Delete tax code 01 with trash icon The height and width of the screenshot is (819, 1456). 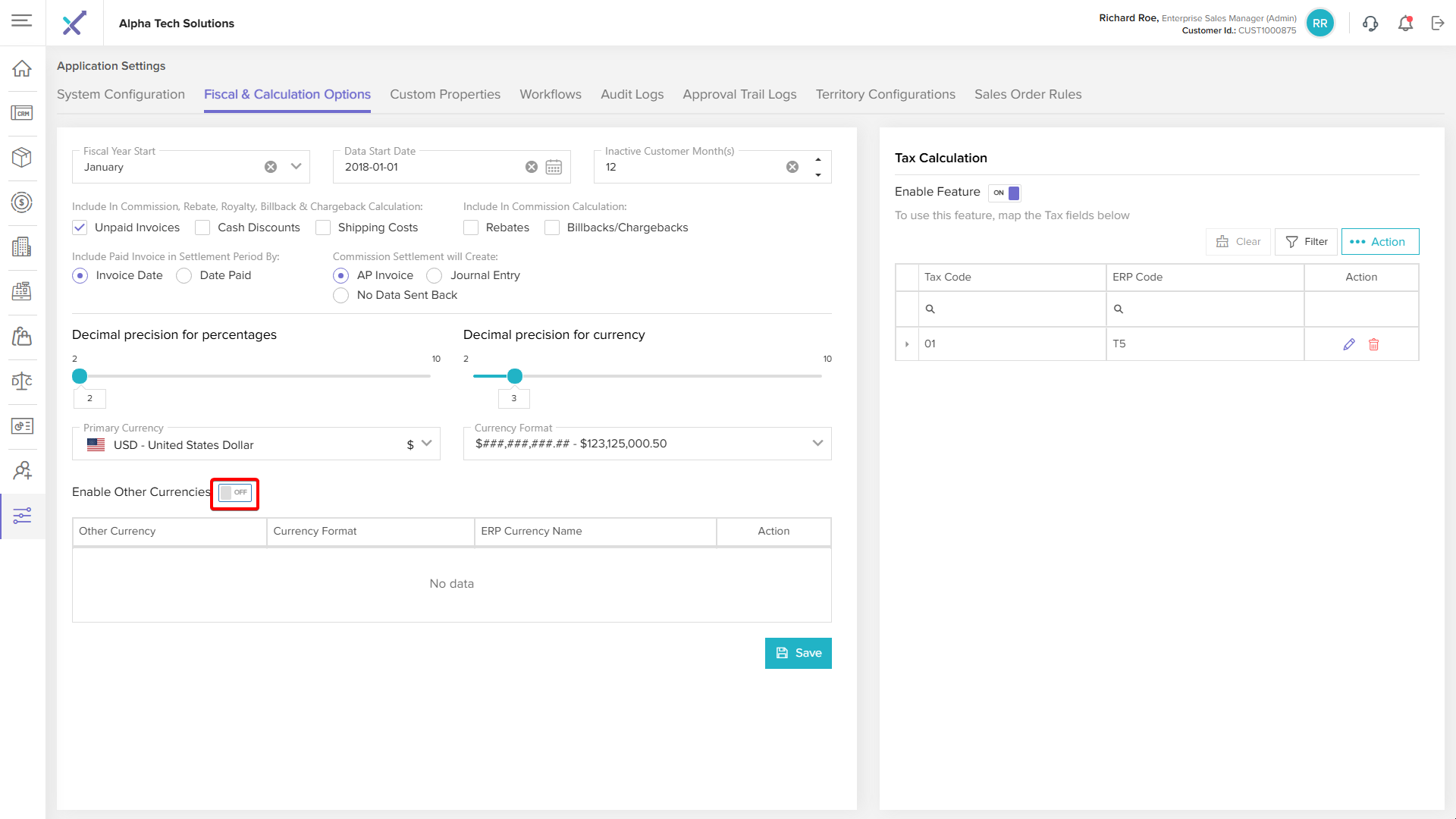tap(1373, 344)
